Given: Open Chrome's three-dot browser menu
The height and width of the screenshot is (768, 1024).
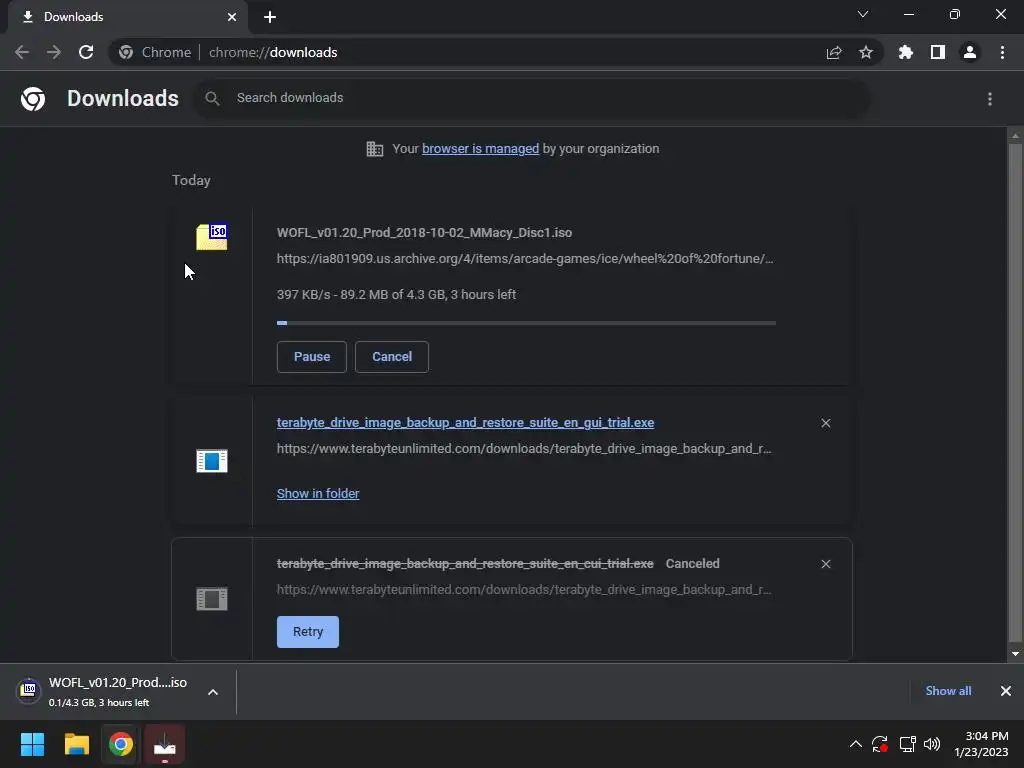Looking at the screenshot, I should coord(1002,52).
